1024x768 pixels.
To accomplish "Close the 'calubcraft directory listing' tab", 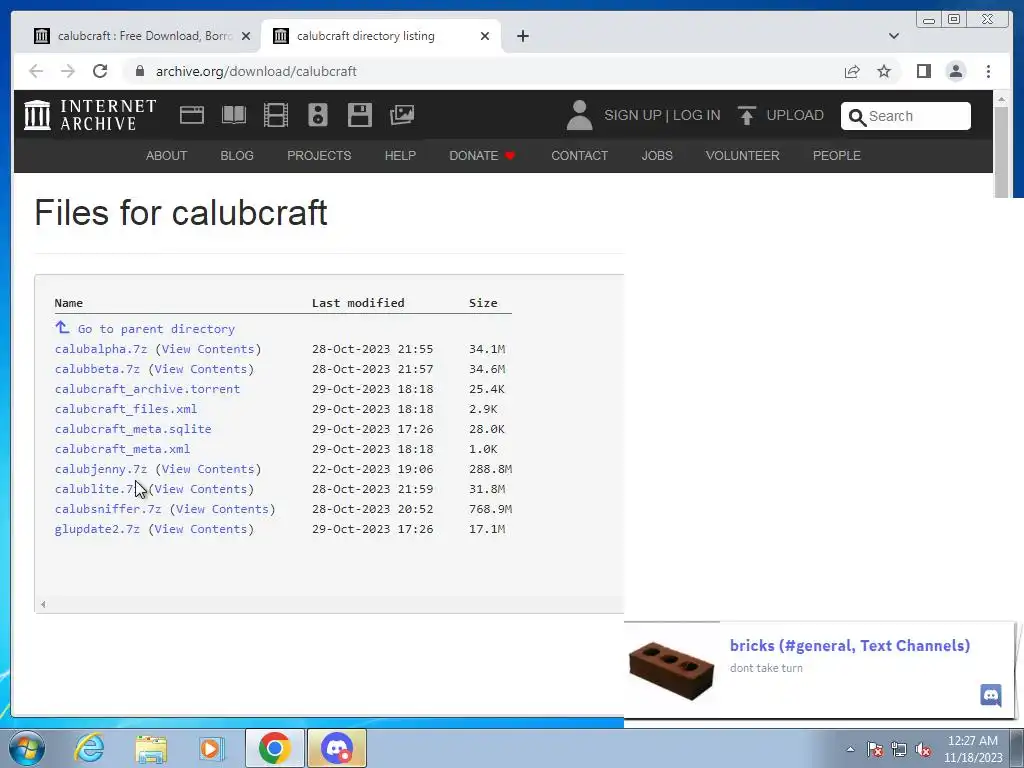I will 485,36.
